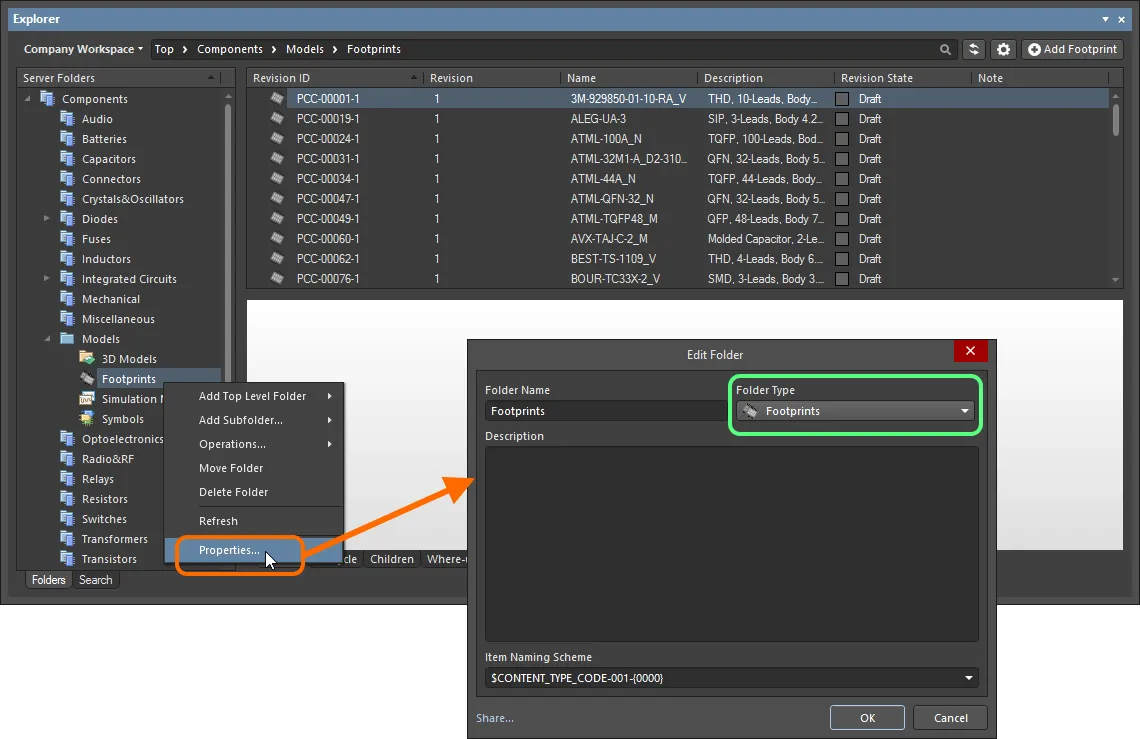The width and height of the screenshot is (1140, 739).
Task: Choose Properties... from the context menu
Action: (x=229, y=550)
